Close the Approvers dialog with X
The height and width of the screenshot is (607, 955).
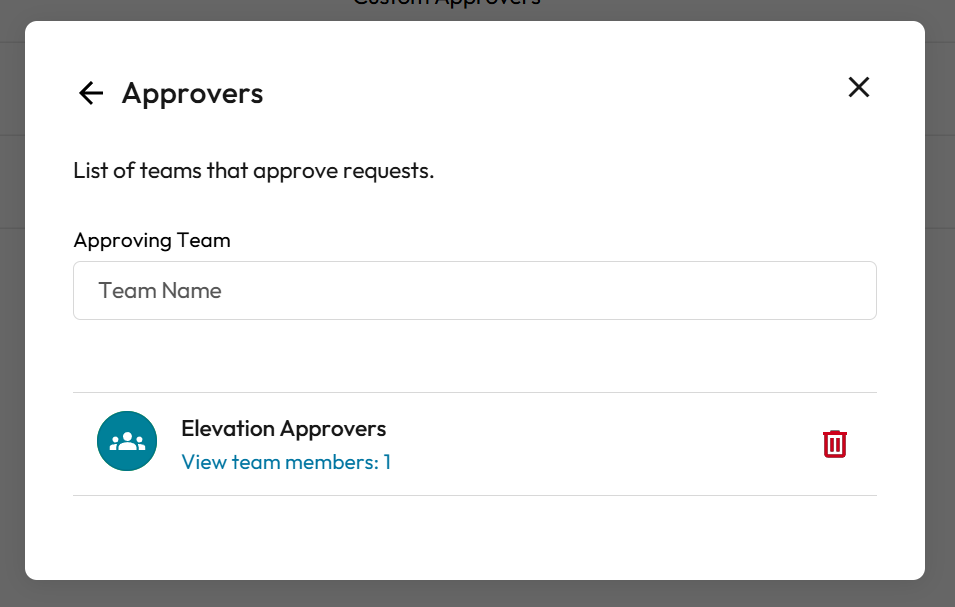pyautogui.click(x=858, y=87)
